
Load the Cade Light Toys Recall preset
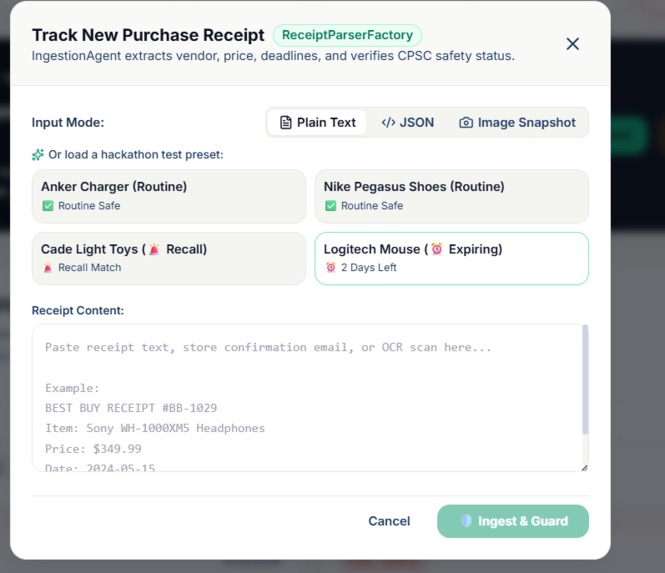169,258
